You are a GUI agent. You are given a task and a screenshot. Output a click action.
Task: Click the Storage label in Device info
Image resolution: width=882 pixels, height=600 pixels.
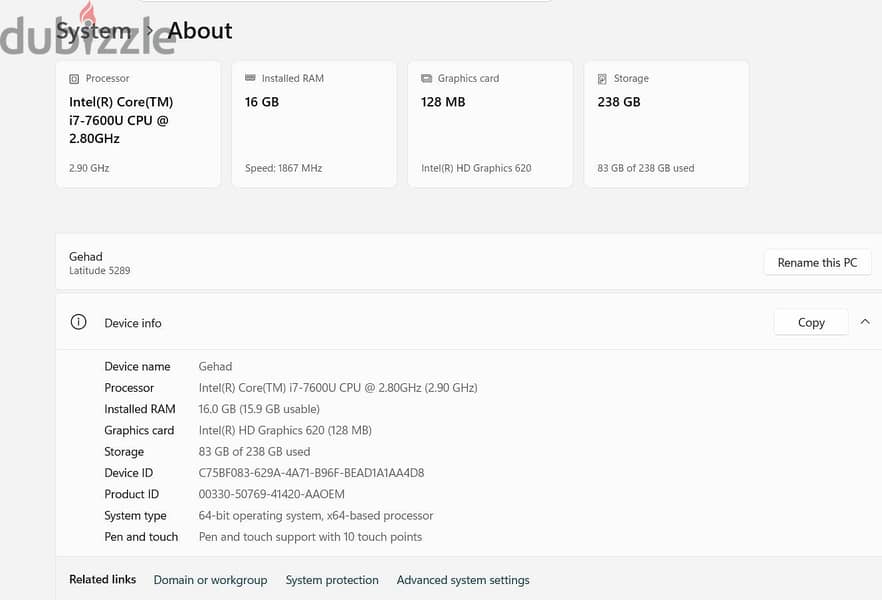coord(124,452)
